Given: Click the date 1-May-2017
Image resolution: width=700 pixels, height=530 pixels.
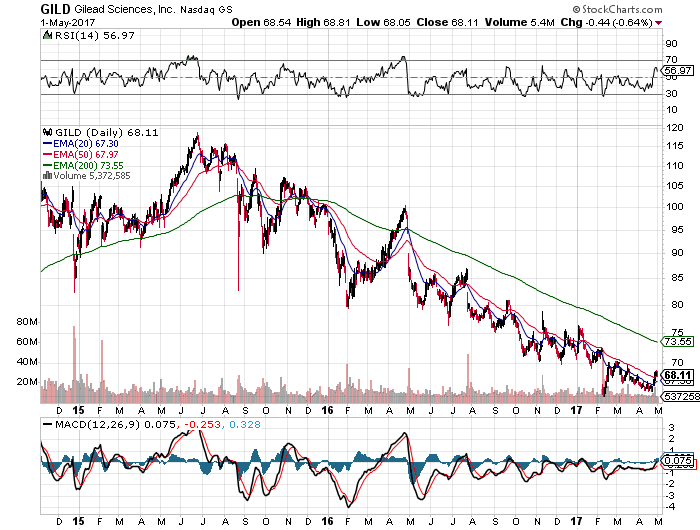Looking at the screenshot, I should tap(67, 22).
